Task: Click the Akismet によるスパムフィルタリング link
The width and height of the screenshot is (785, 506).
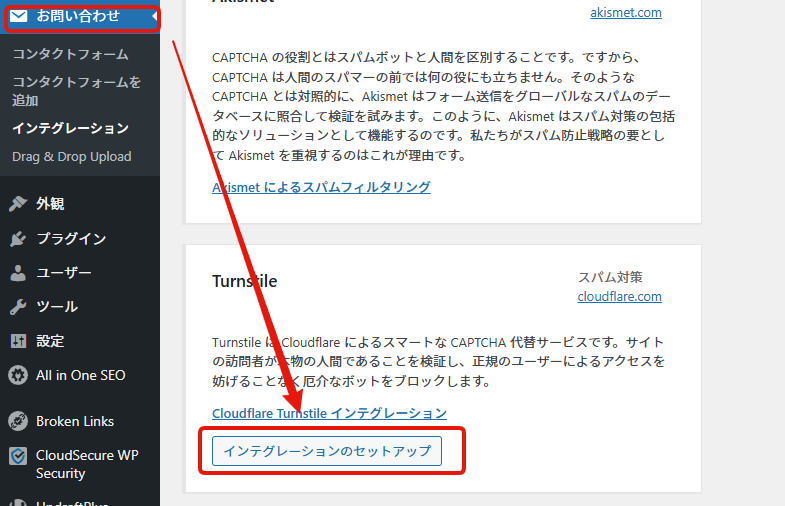Action: pos(321,187)
